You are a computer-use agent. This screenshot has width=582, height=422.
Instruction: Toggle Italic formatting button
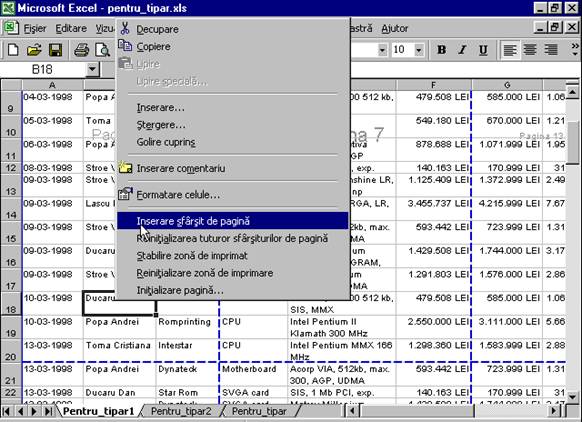point(462,49)
